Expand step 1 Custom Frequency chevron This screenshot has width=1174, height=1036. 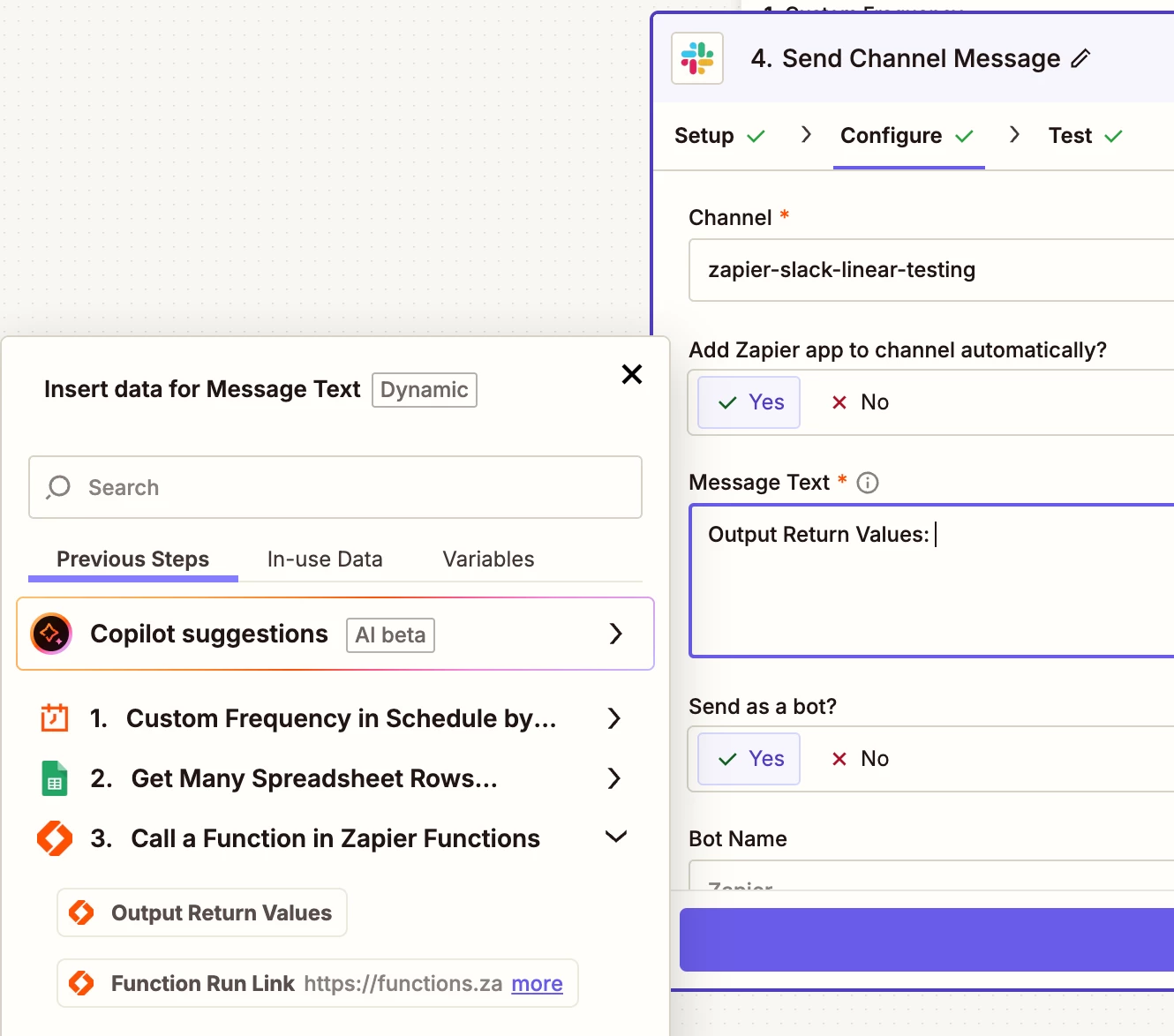coord(615,718)
